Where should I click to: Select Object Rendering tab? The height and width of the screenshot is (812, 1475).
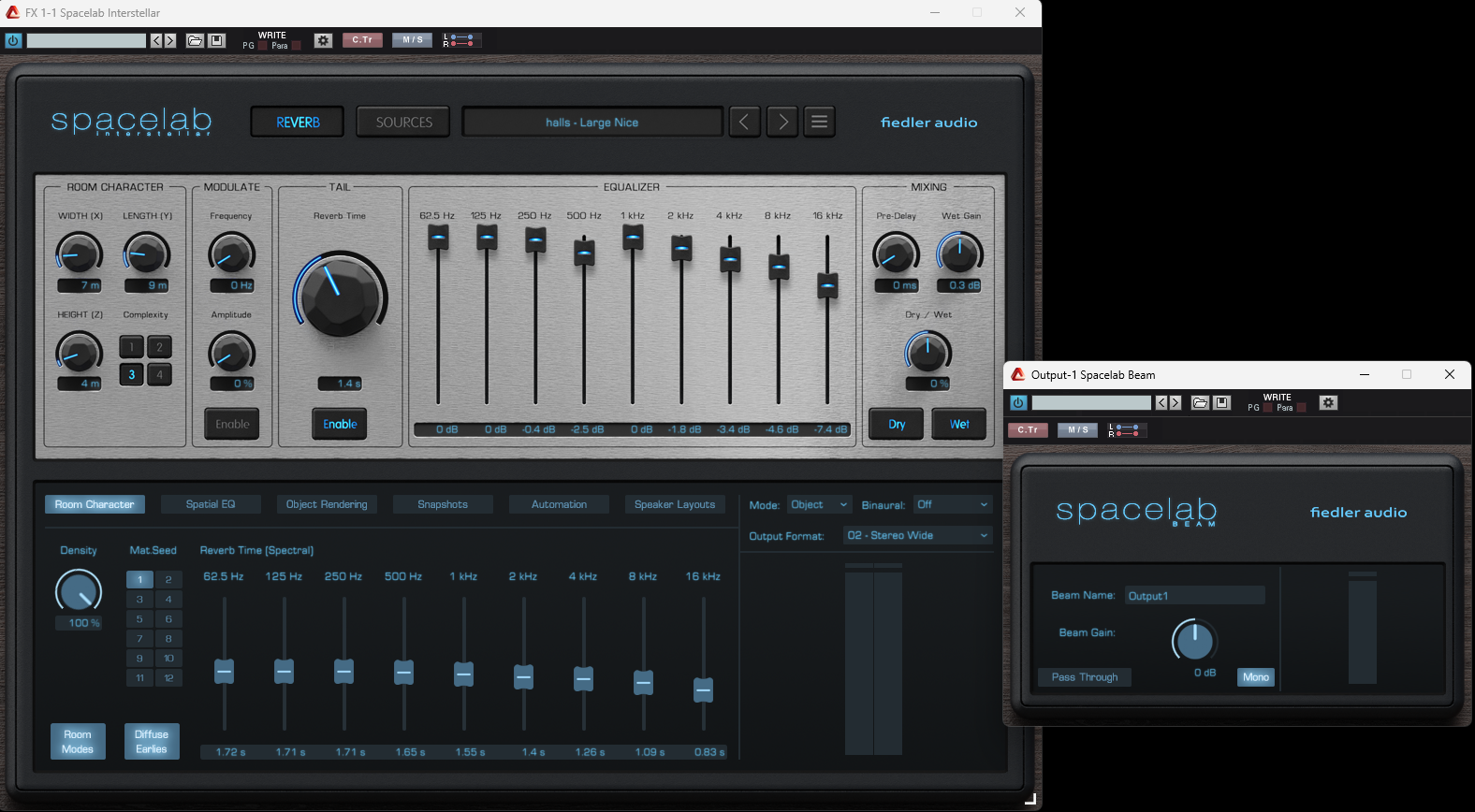[327, 504]
